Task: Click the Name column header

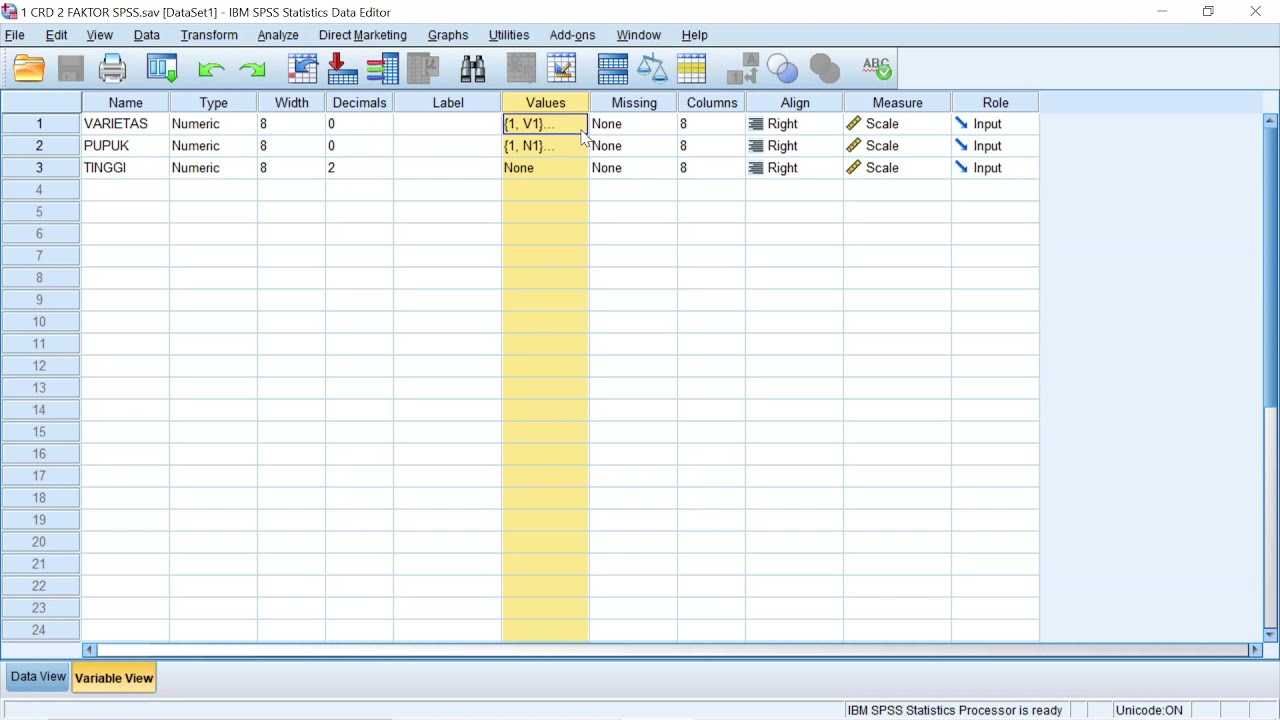Action: [126, 102]
